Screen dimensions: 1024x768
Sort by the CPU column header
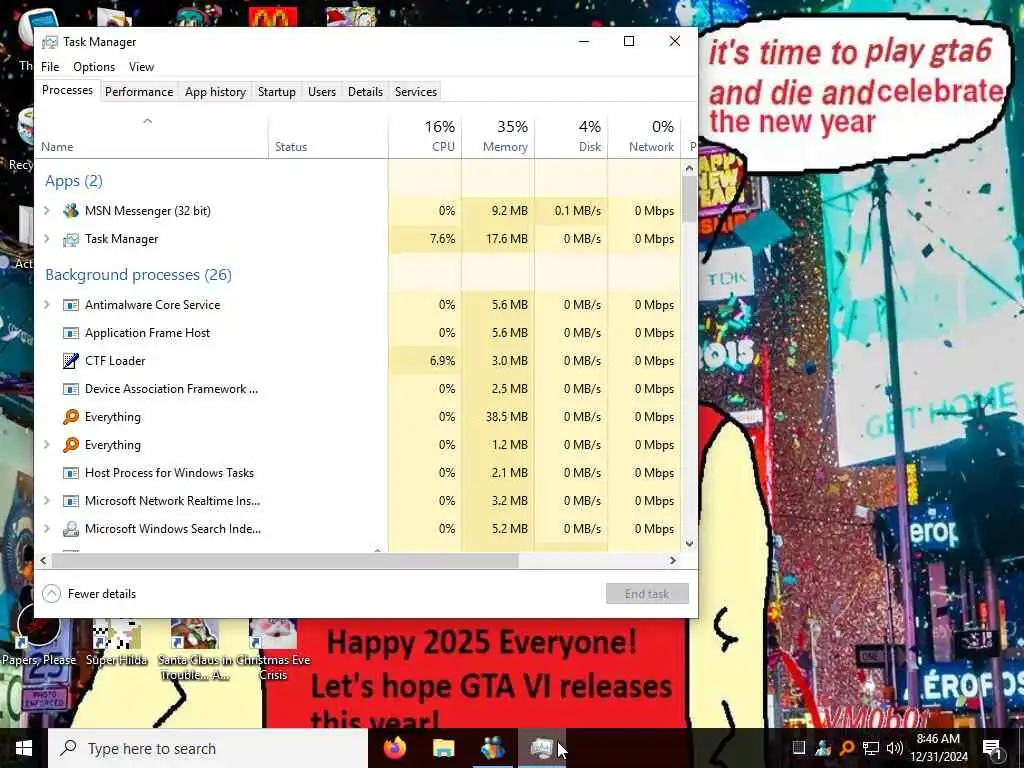(x=425, y=137)
